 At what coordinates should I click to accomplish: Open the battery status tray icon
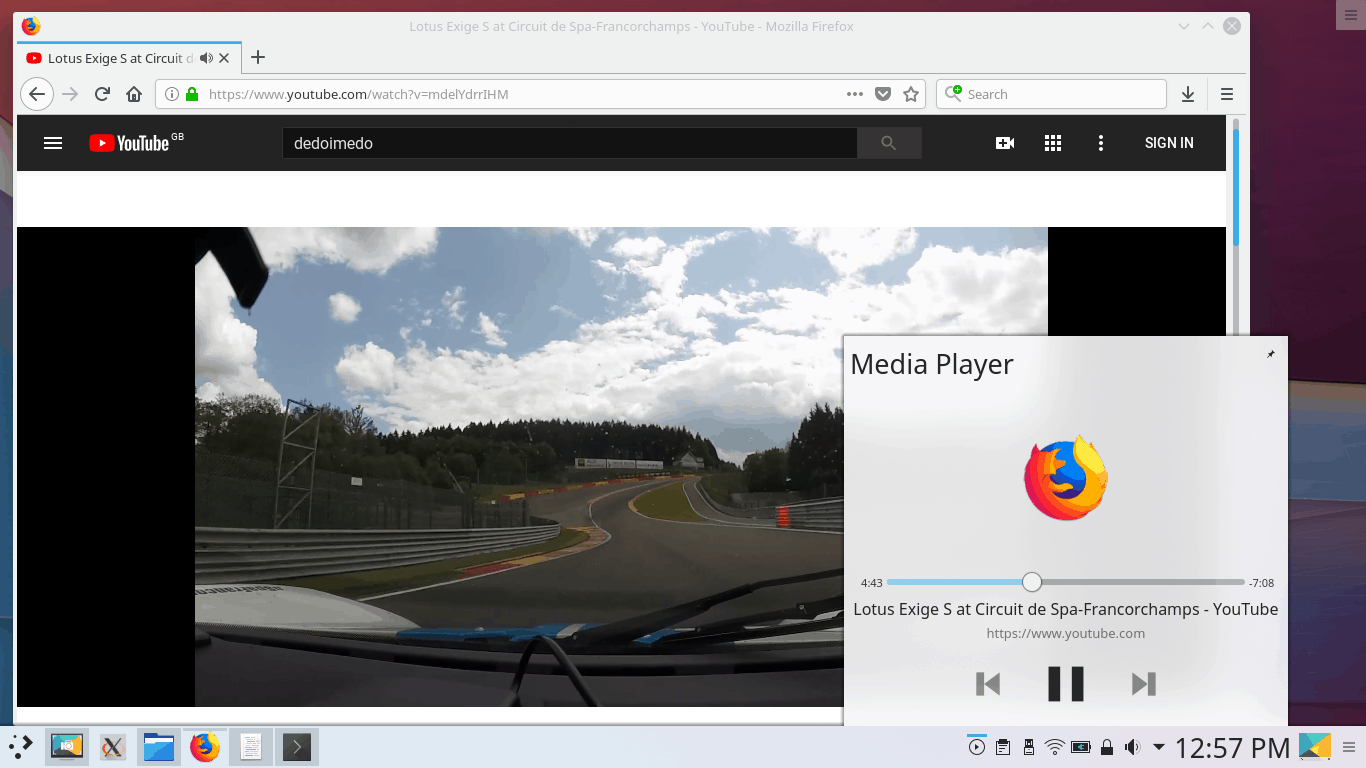point(1080,747)
